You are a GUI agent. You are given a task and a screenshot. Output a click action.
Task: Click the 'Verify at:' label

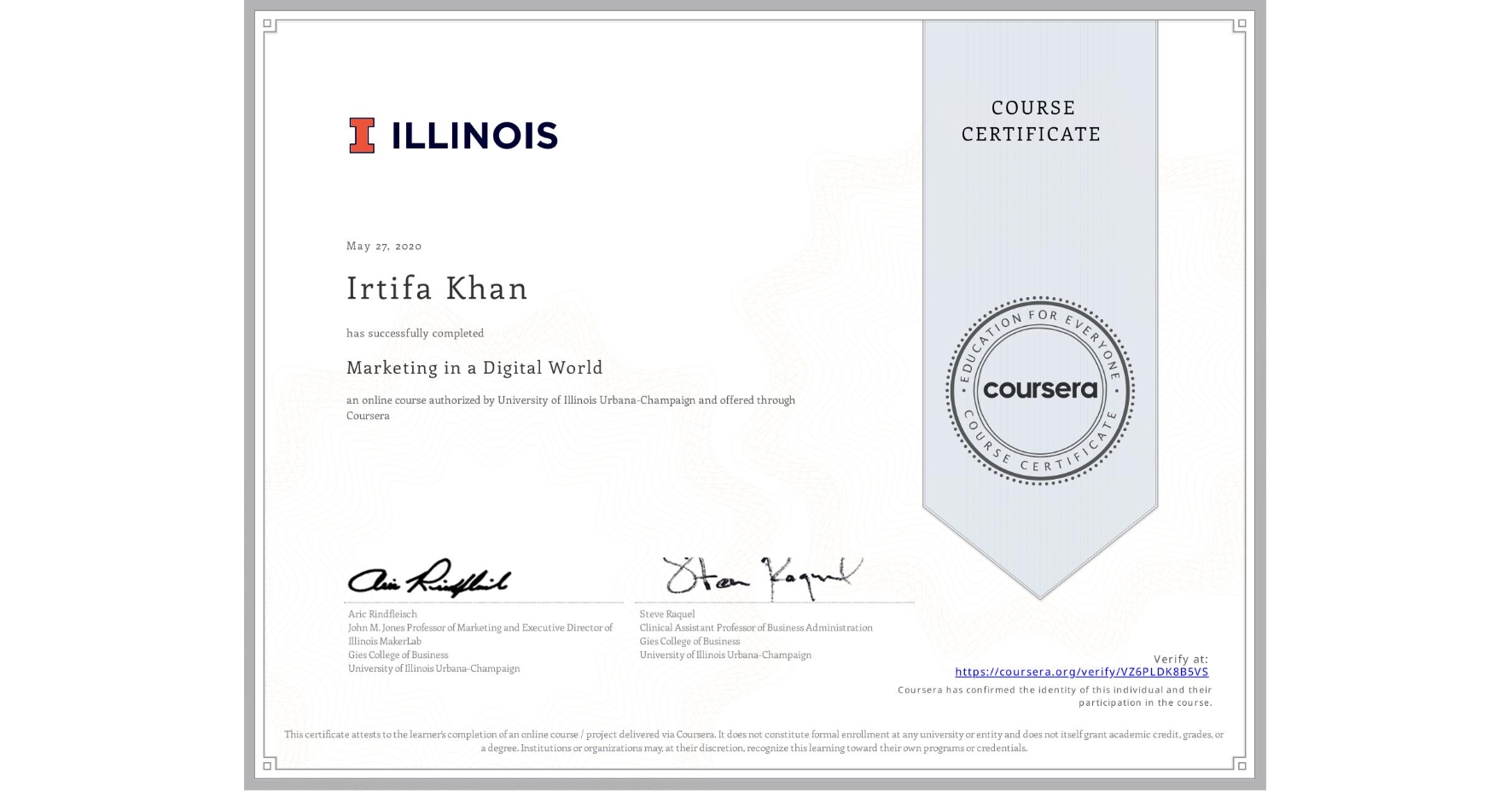pyautogui.click(x=1181, y=659)
